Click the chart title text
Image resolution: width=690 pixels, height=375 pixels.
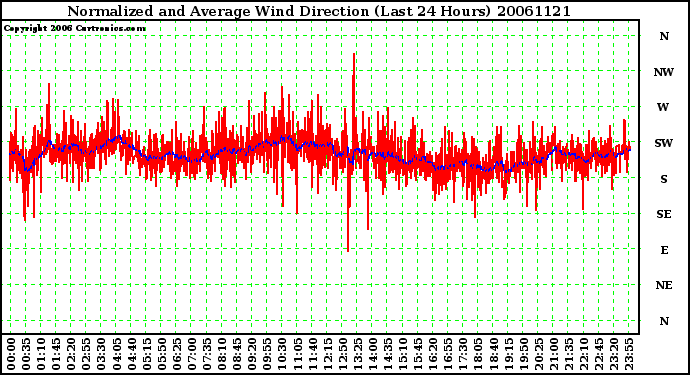tap(319, 11)
